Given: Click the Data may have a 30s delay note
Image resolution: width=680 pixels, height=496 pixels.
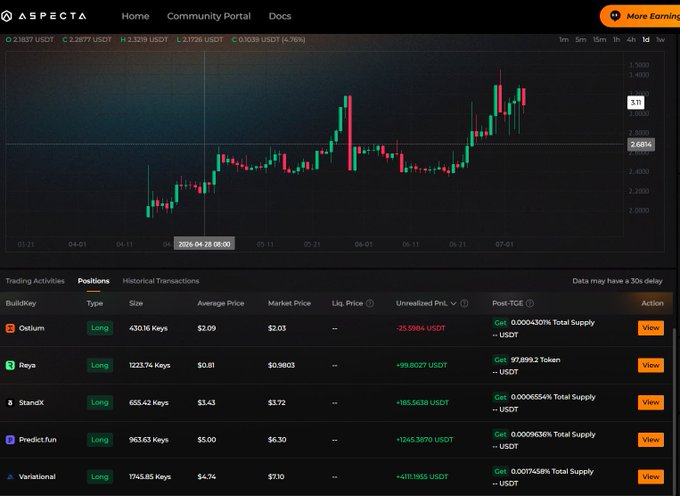Looking at the screenshot, I should point(617,281).
